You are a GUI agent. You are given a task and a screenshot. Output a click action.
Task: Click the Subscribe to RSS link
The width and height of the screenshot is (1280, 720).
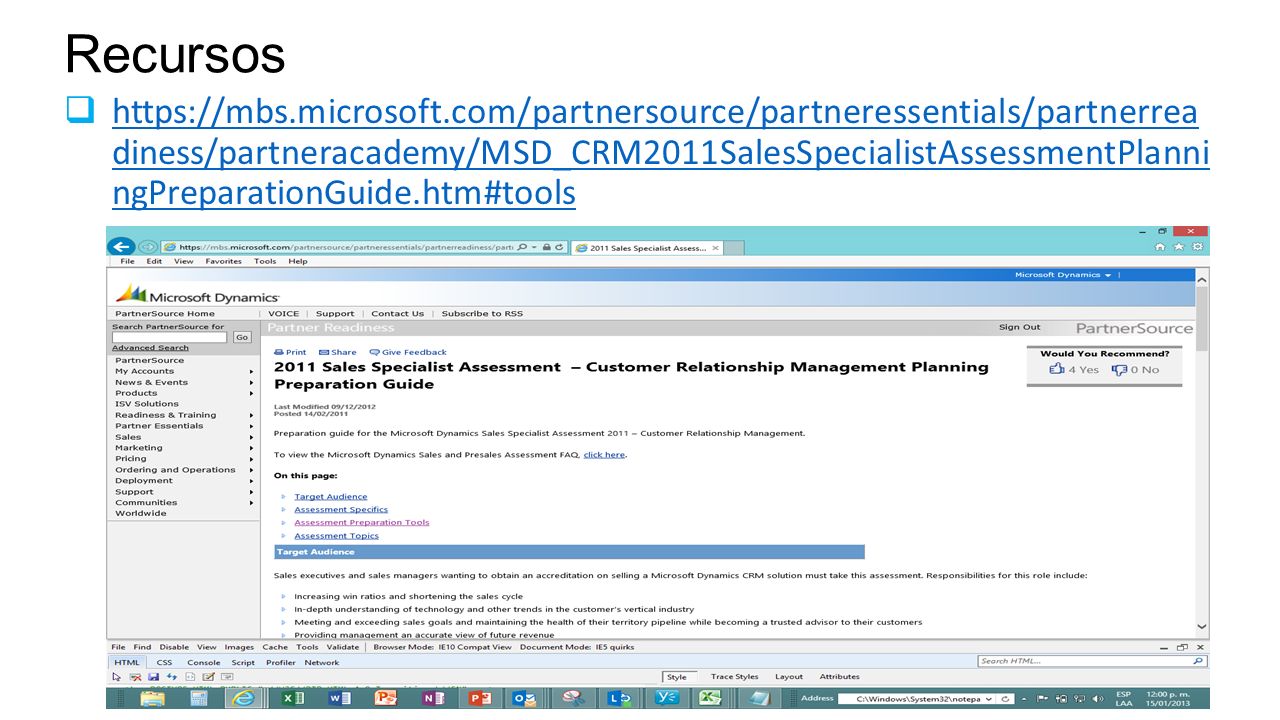(x=482, y=314)
